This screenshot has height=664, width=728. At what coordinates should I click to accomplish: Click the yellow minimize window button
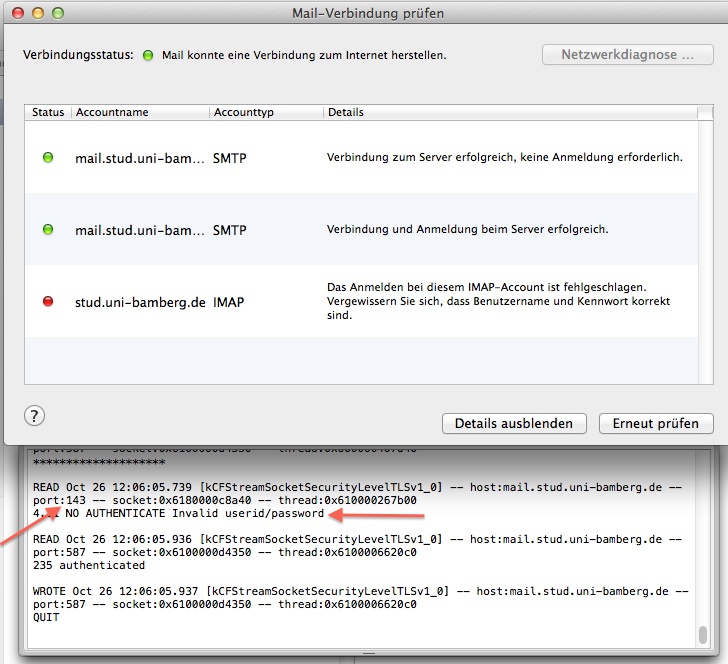(x=38, y=13)
